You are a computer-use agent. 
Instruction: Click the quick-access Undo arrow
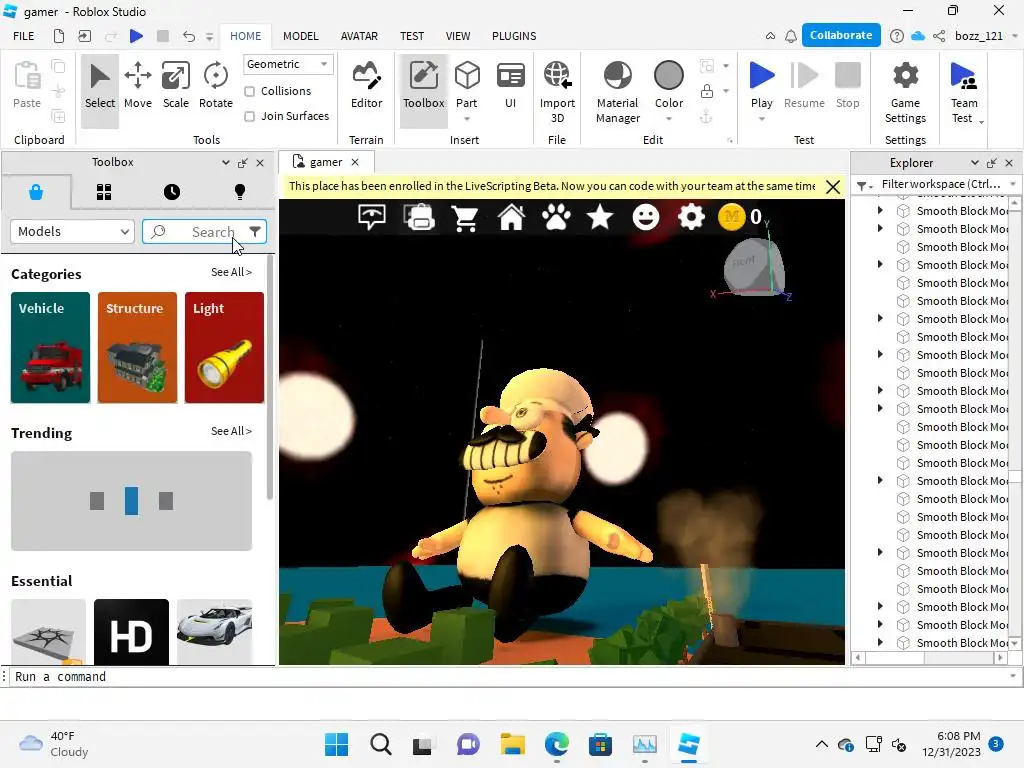pyautogui.click(x=189, y=36)
